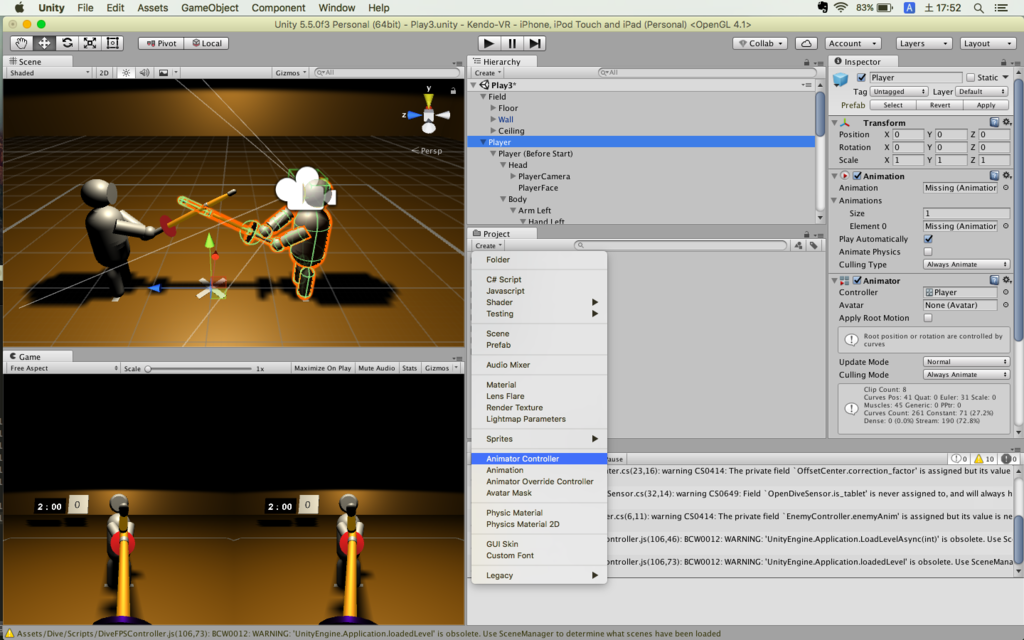
Task: Expand the Floor hierarchy item
Action: (x=493, y=108)
